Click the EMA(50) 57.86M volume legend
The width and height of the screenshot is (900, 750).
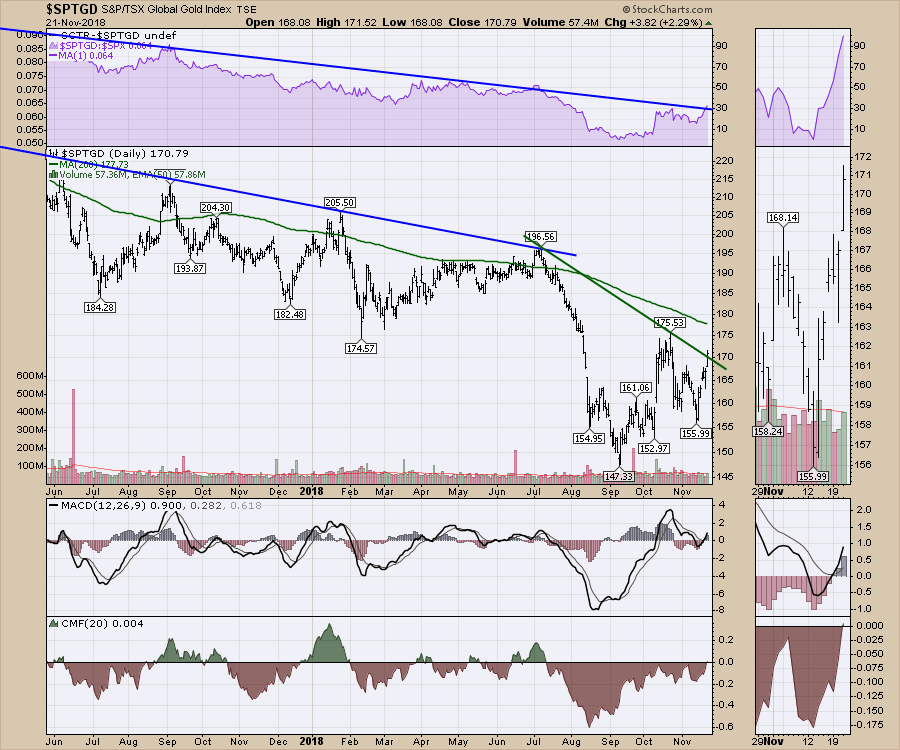coord(168,174)
